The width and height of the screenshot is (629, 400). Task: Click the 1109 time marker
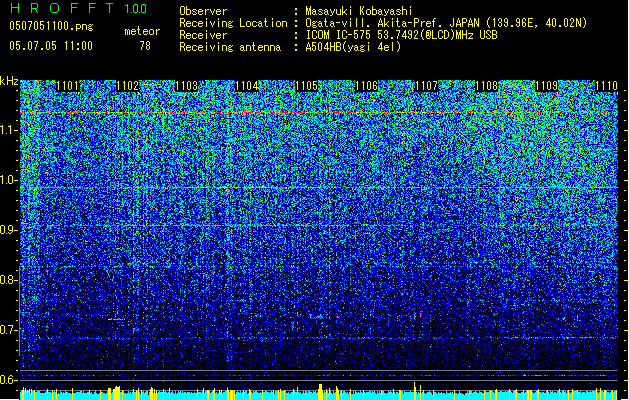[546, 86]
